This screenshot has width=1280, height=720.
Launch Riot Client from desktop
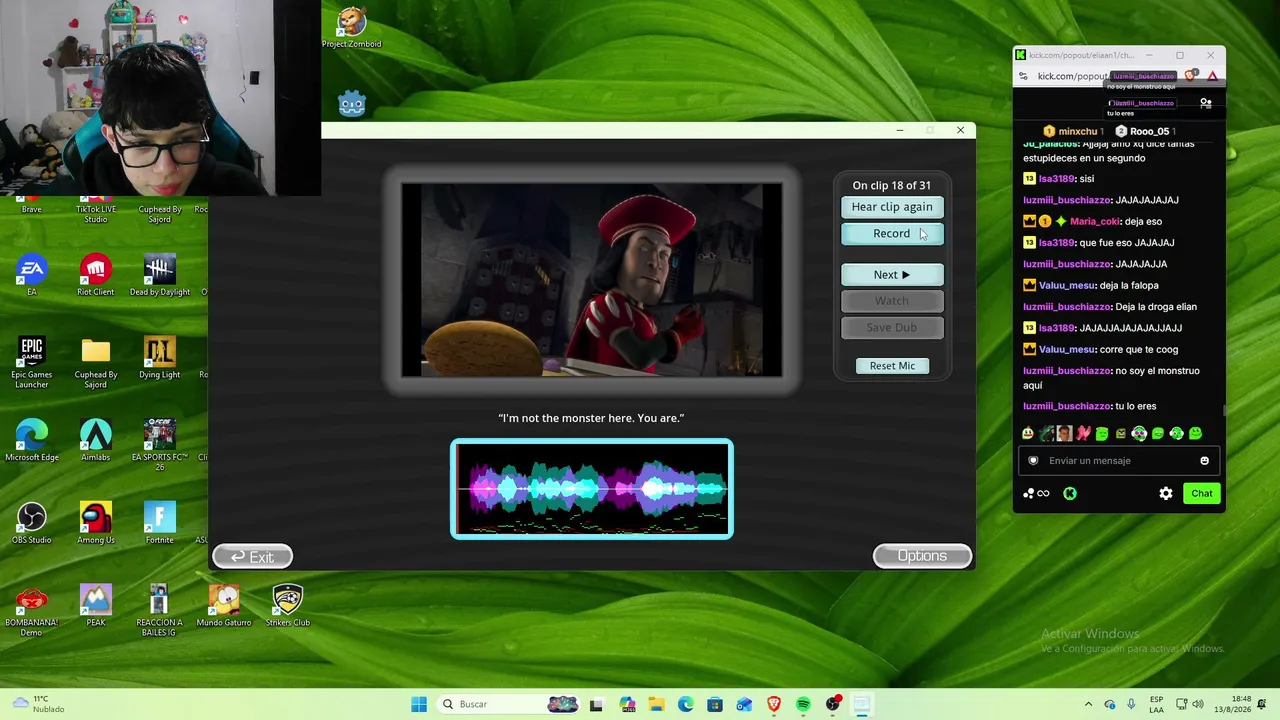coord(96,276)
